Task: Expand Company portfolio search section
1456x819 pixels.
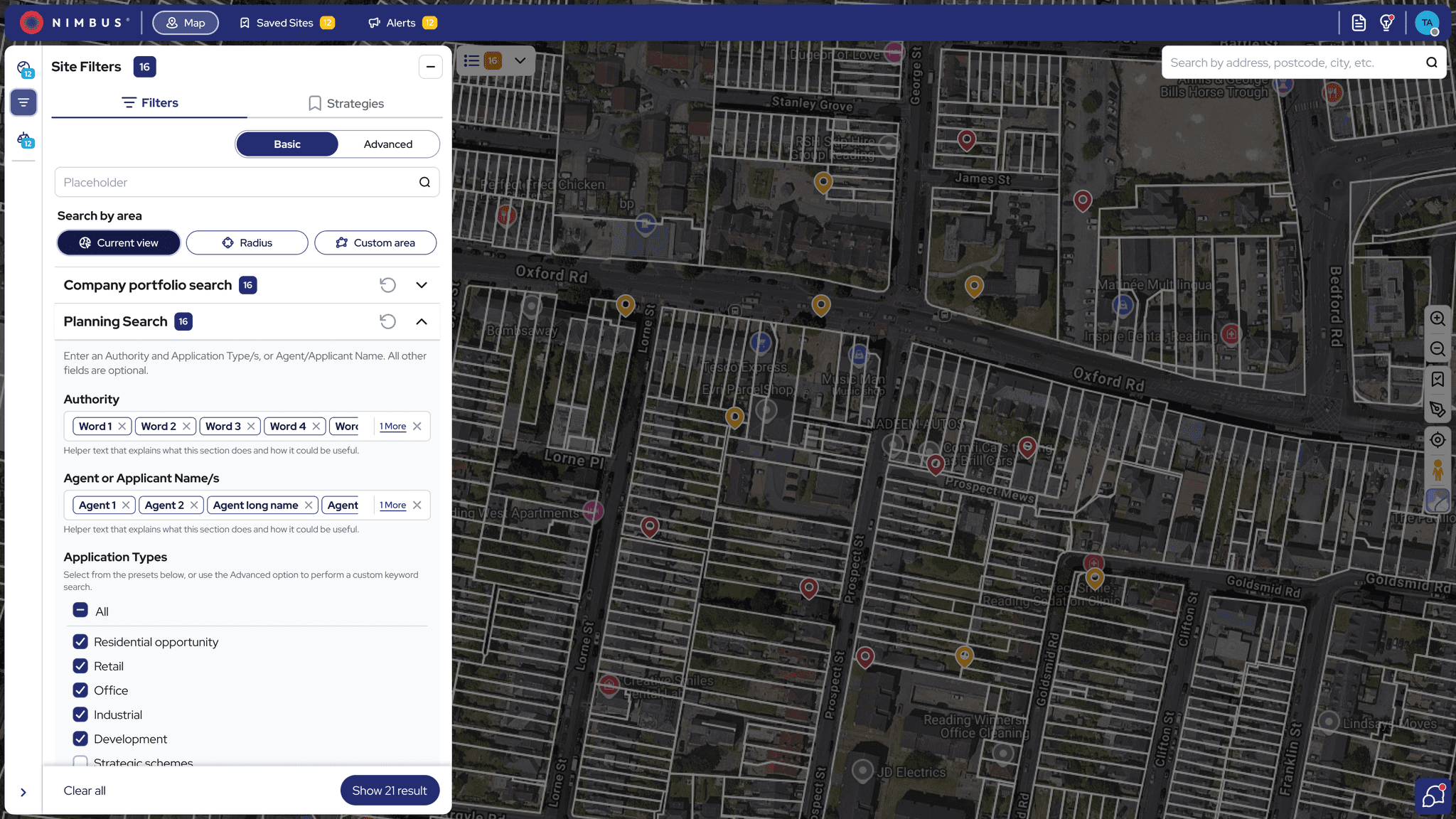Action: point(422,285)
